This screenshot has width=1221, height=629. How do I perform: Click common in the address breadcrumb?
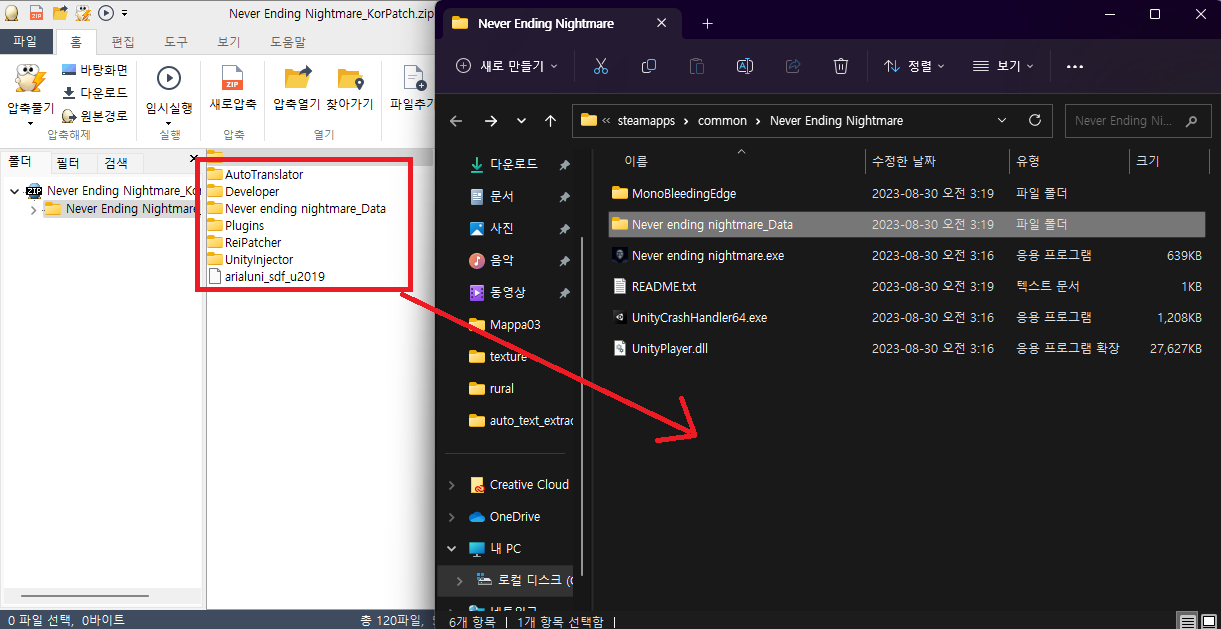(x=723, y=120)
